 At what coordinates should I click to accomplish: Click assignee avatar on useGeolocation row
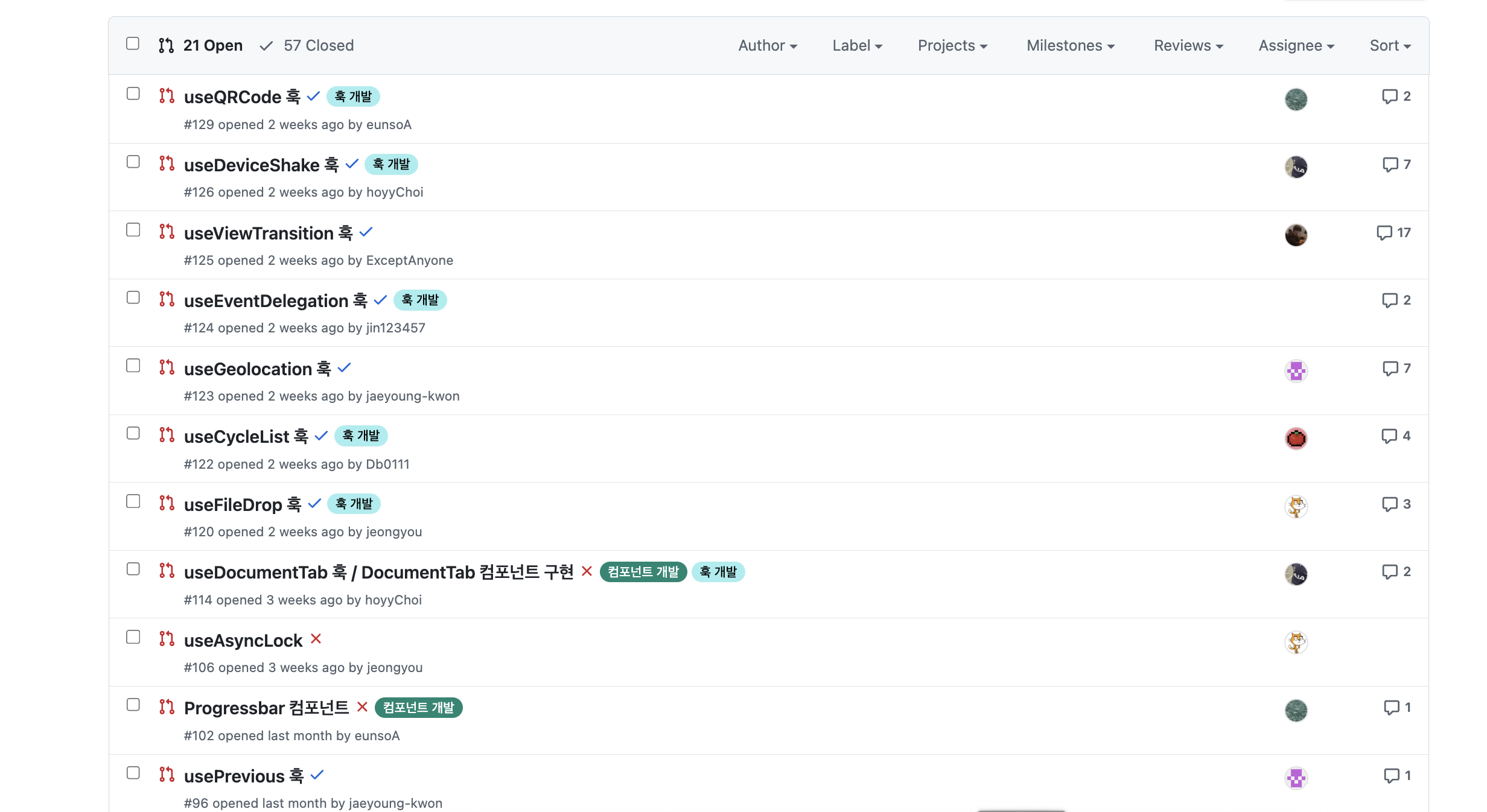(1296, 371)
